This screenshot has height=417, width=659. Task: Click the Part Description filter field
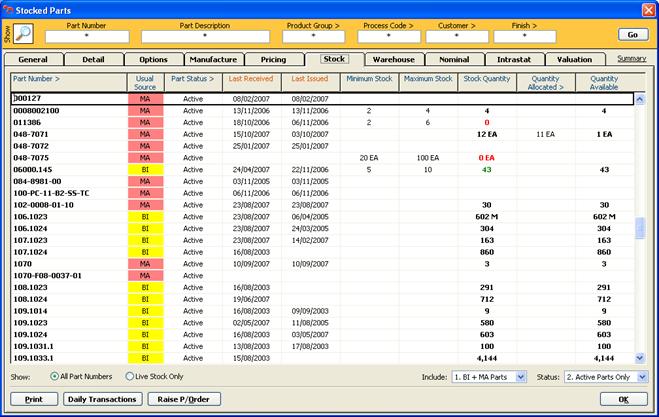point(206,37)
